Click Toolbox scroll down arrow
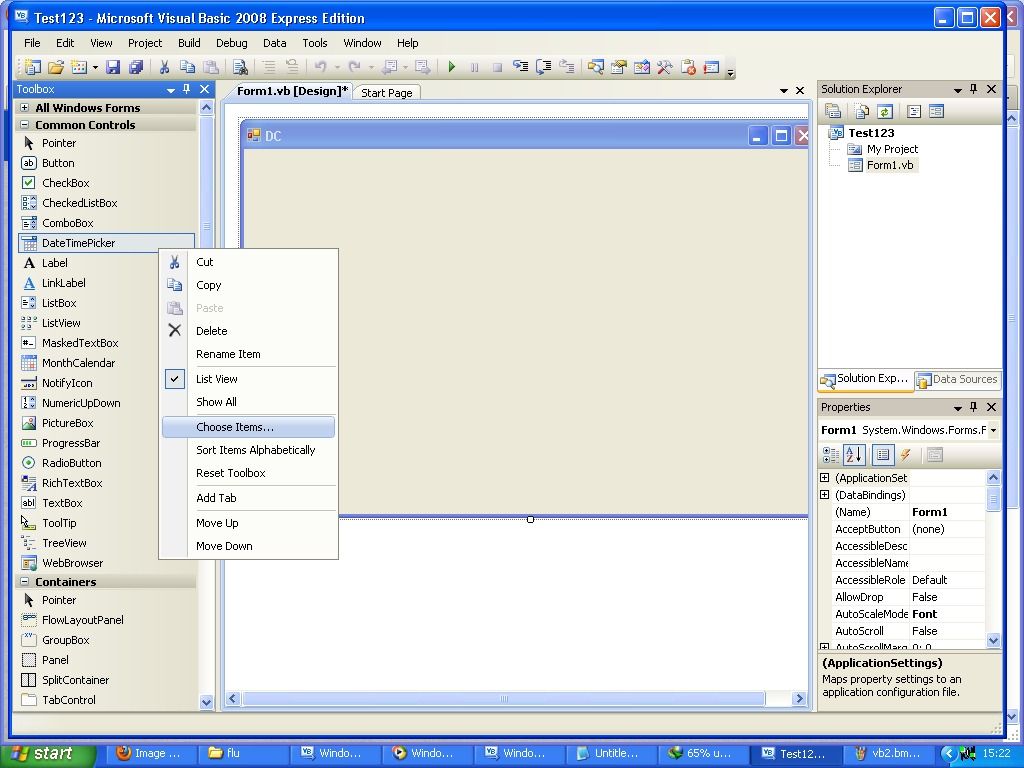1024x768 pixels. point(206,703)
